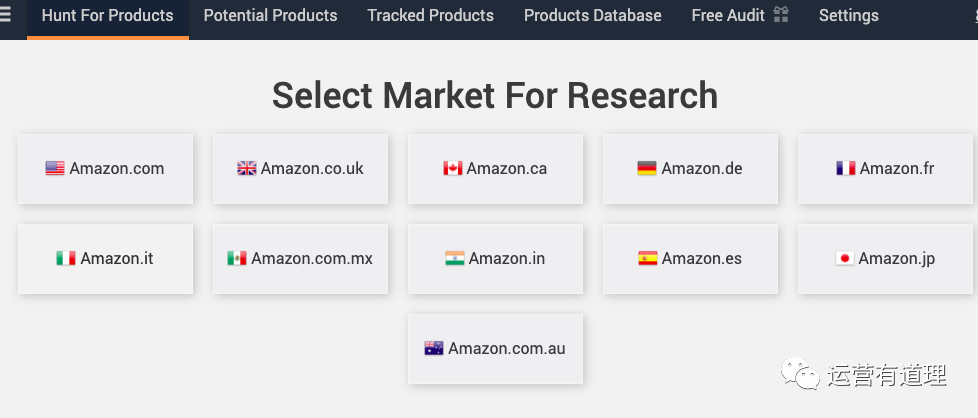This screenshot has height=418, width=978.
Task: Click the US flag icon
Action: click(x=55, y=169)
